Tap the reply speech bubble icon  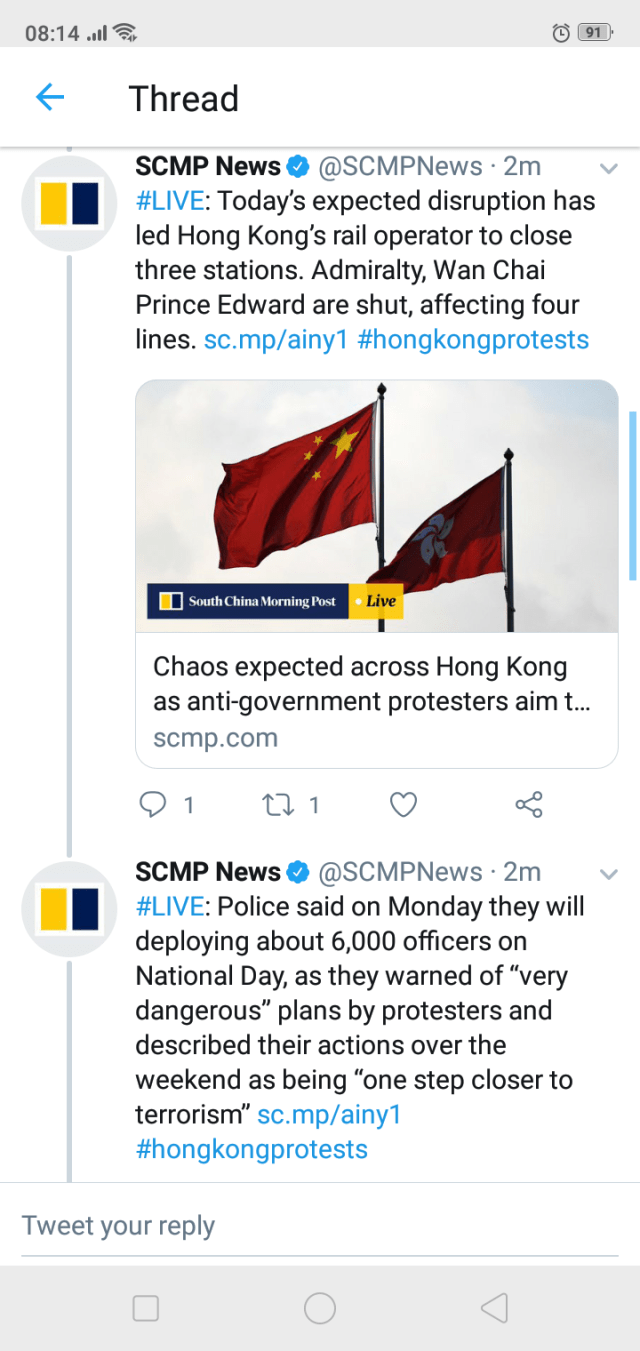[x=153, y=805]
